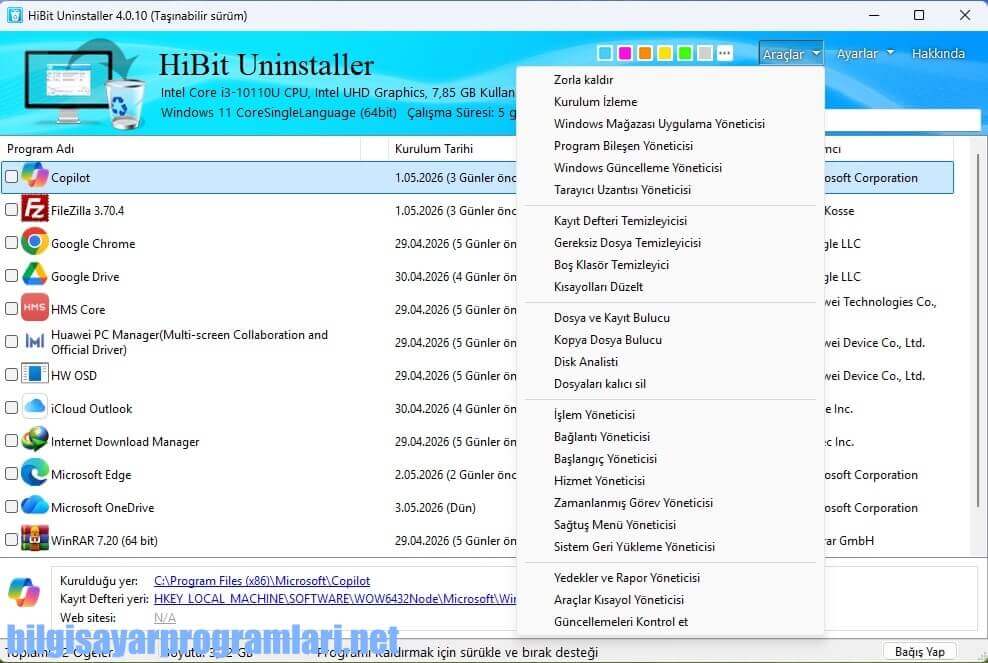Viewport: 988px width, 663px height.
Task: Click the HW OSD icon
Action: (x=35, y=374)
